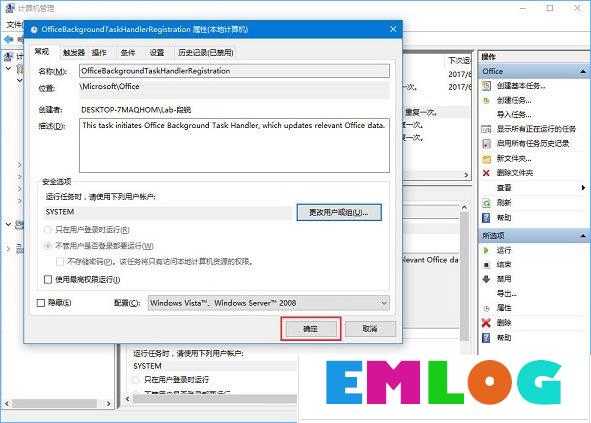591x423 pixels.
Task: Switch to the 常规 tab
Action: click(42, 52)
